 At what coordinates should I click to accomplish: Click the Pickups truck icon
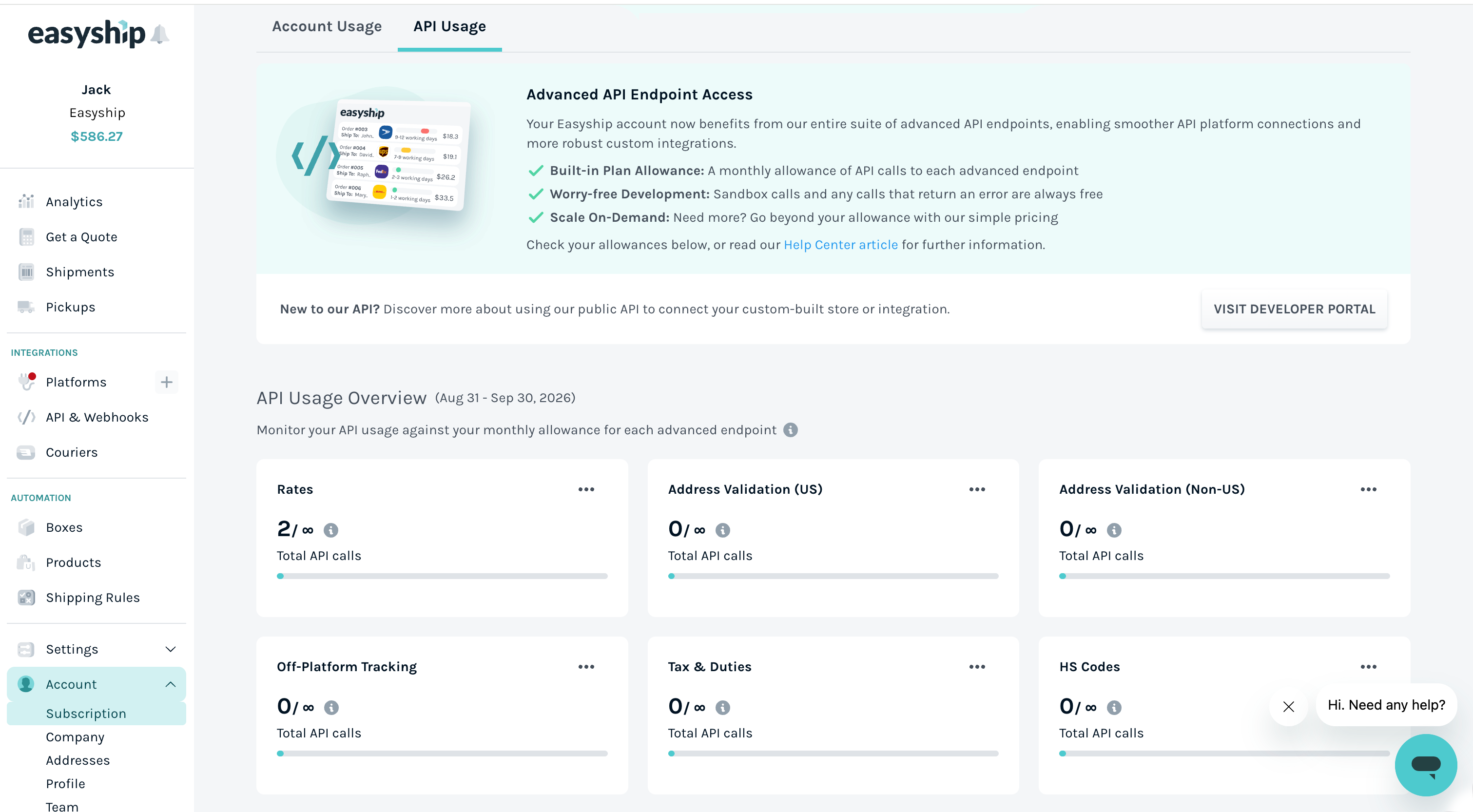(26, 307)
